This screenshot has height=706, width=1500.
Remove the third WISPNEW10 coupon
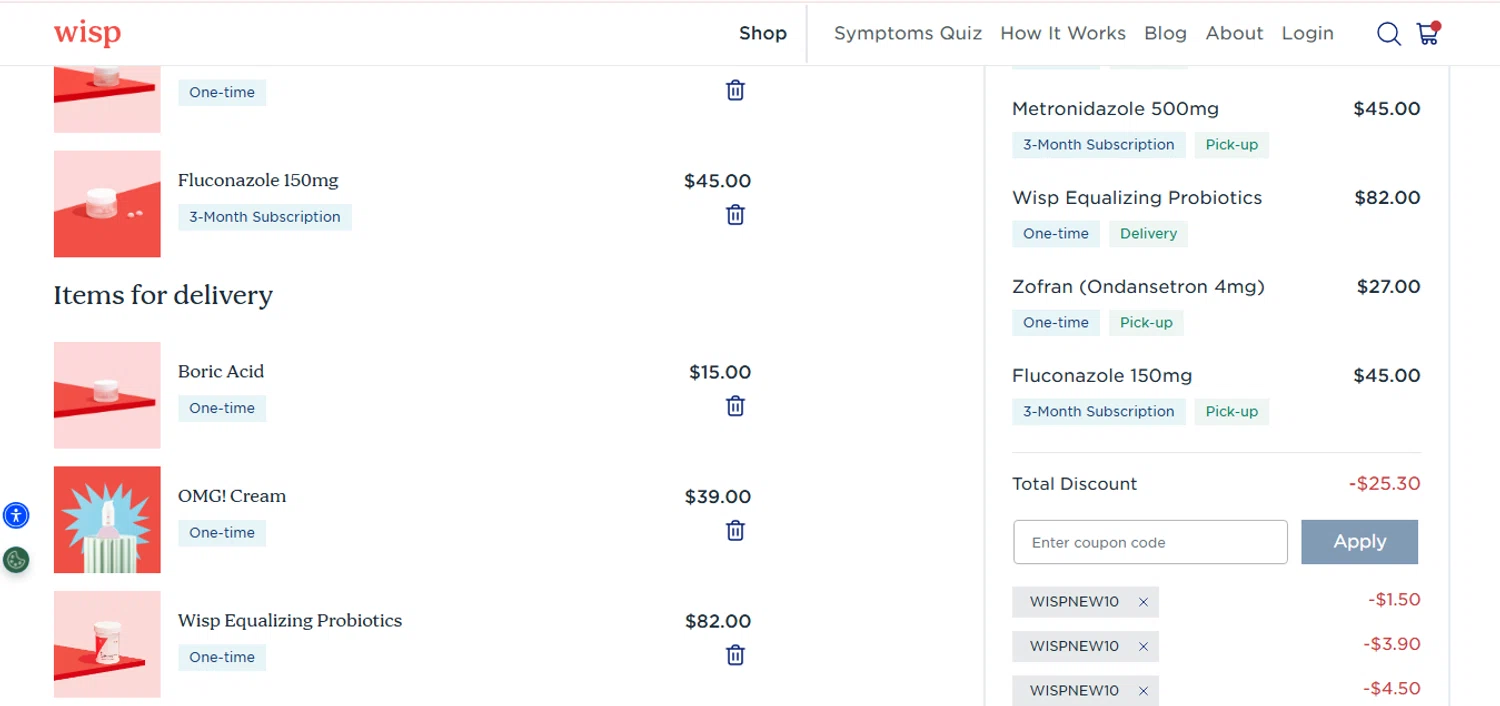(1143, 691)
